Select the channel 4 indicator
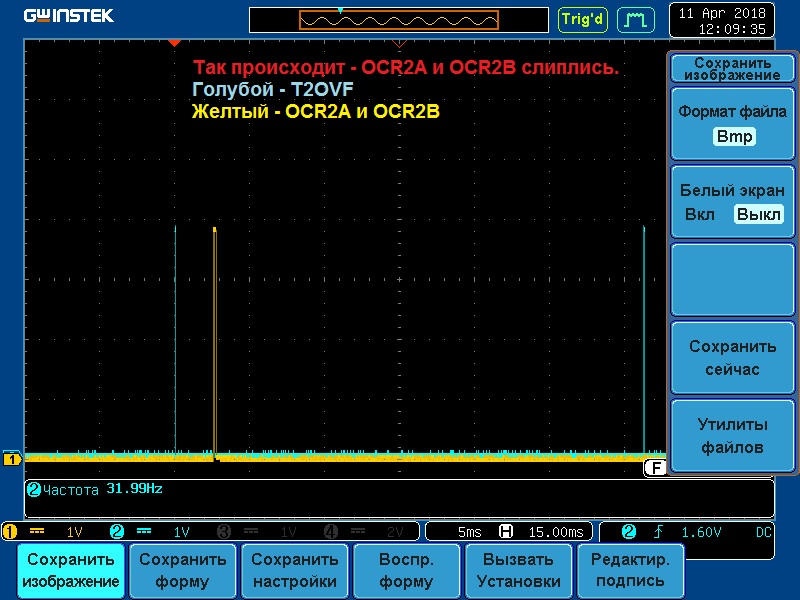Screen dimensions: 800x600 331,531
